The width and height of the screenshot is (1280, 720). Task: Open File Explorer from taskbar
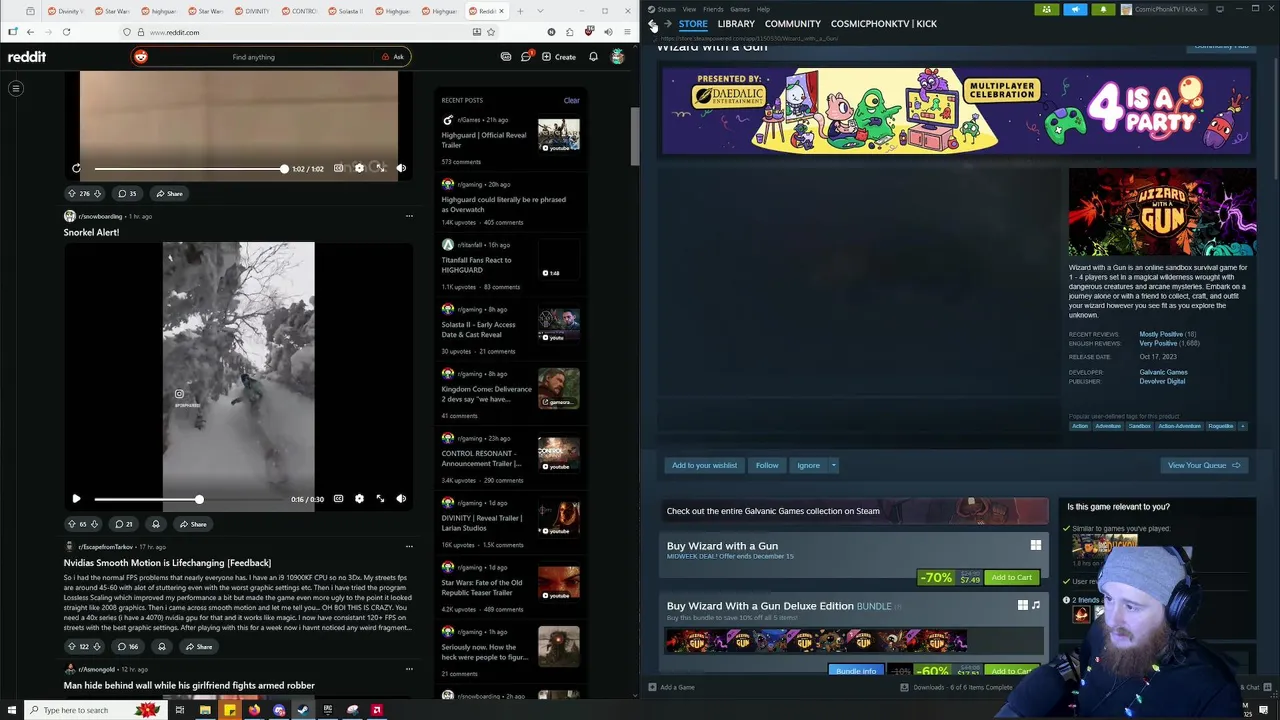coord(204,710)
